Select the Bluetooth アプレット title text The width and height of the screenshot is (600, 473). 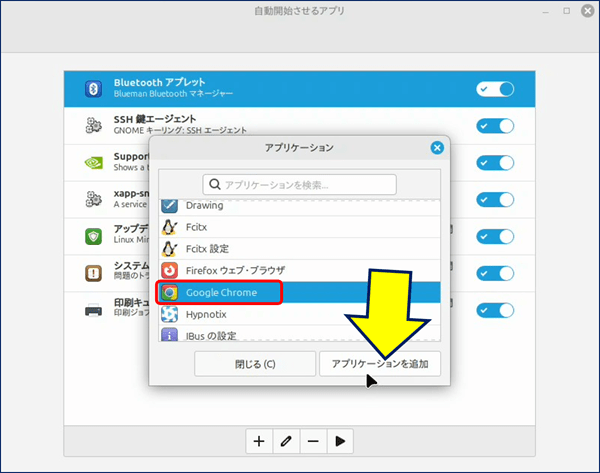[x=160, y=82]
